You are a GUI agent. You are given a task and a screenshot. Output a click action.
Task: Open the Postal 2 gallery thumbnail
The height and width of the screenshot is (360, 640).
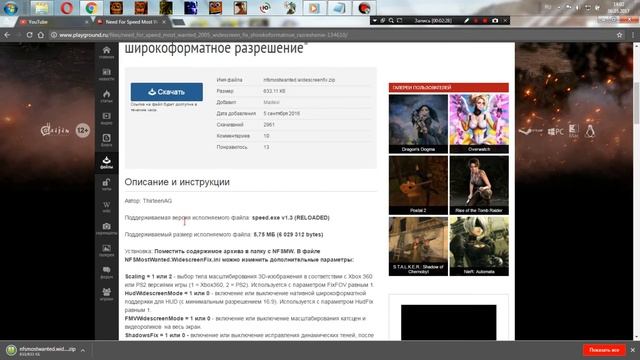pyautogui.click(x=418, y=185)
